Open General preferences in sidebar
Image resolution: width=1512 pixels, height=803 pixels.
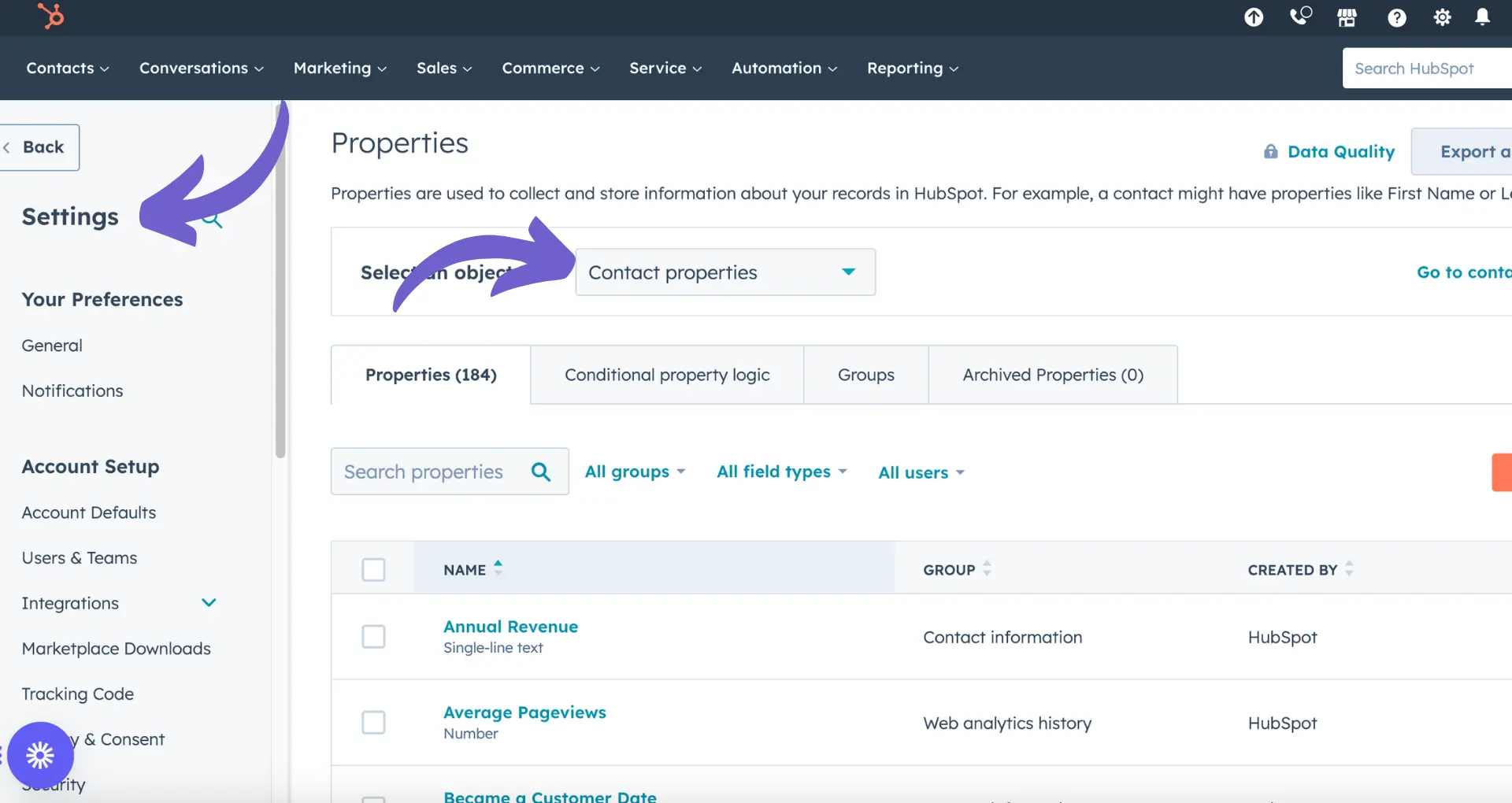pos(52,346)
